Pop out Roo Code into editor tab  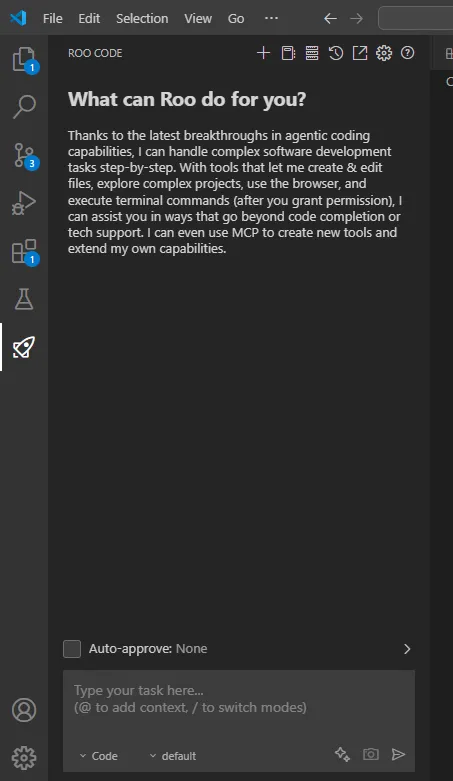tap(360, 53)
